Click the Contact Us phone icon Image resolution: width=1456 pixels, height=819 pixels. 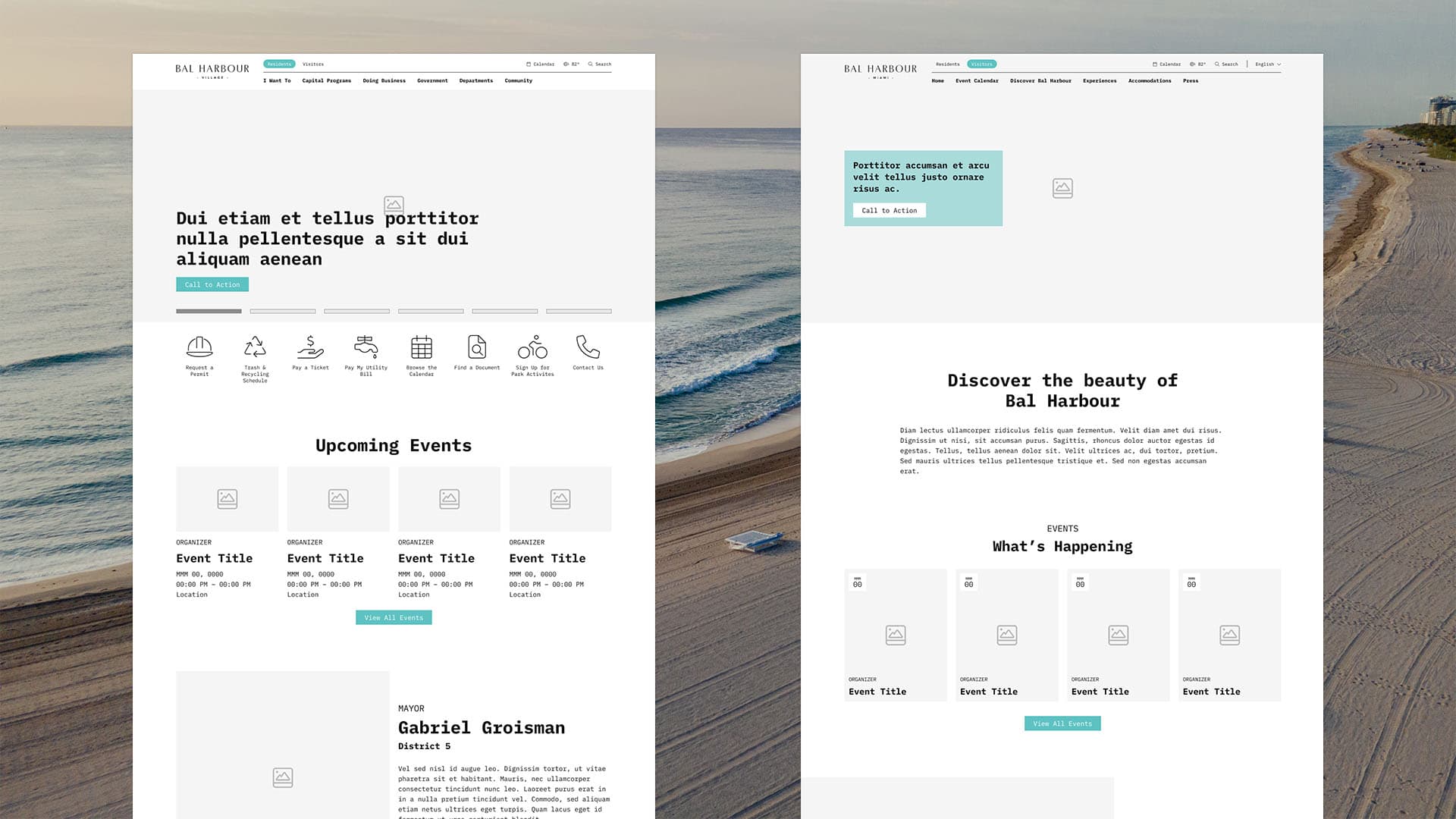point(588,347)
